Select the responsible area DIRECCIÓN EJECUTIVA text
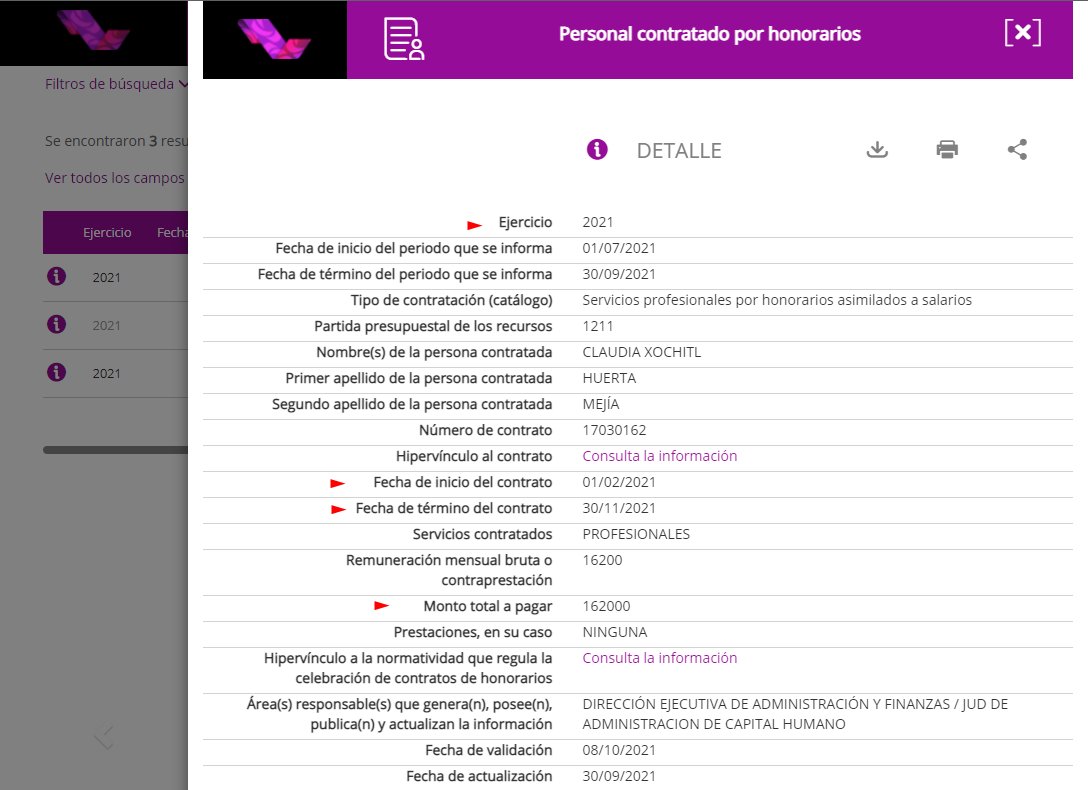1088x790 pixels. coord(794,714)
